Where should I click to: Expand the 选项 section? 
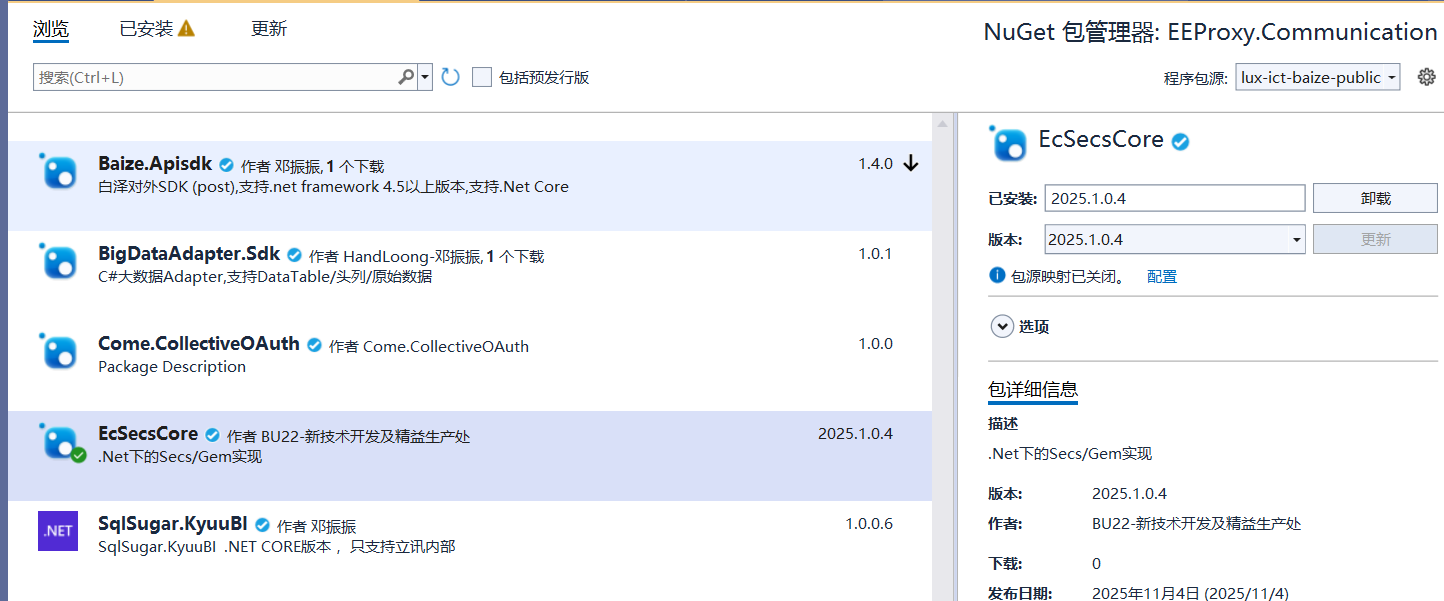1001,326
